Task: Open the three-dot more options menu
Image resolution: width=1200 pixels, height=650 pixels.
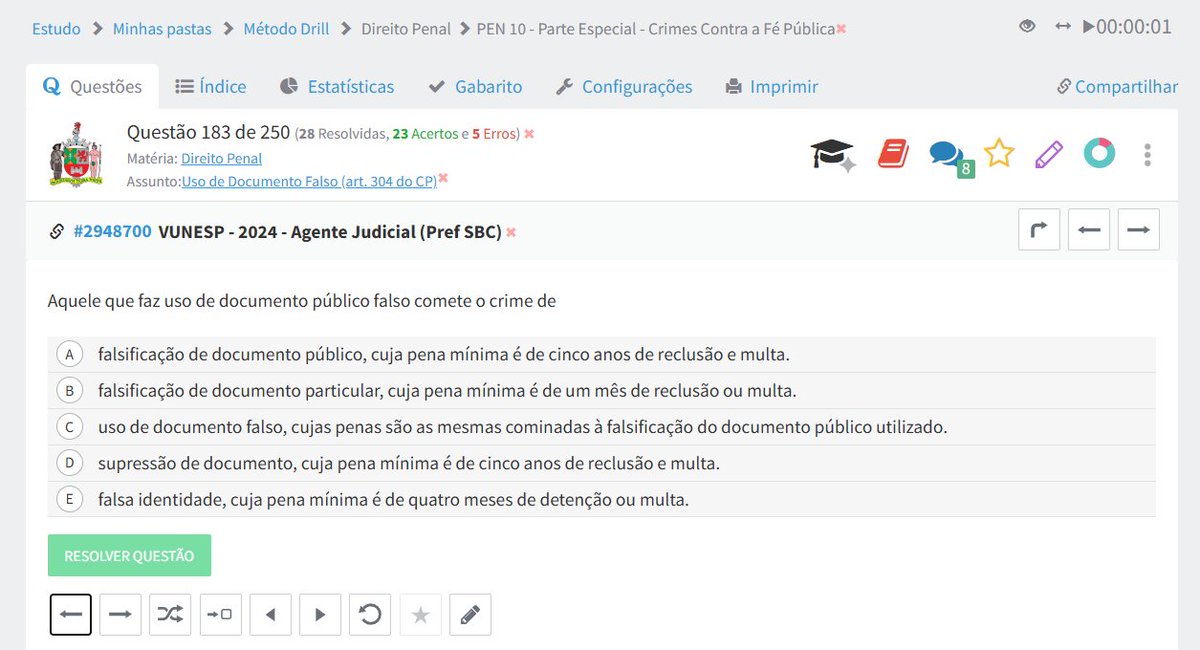Action: click(x=1148, y=155)
